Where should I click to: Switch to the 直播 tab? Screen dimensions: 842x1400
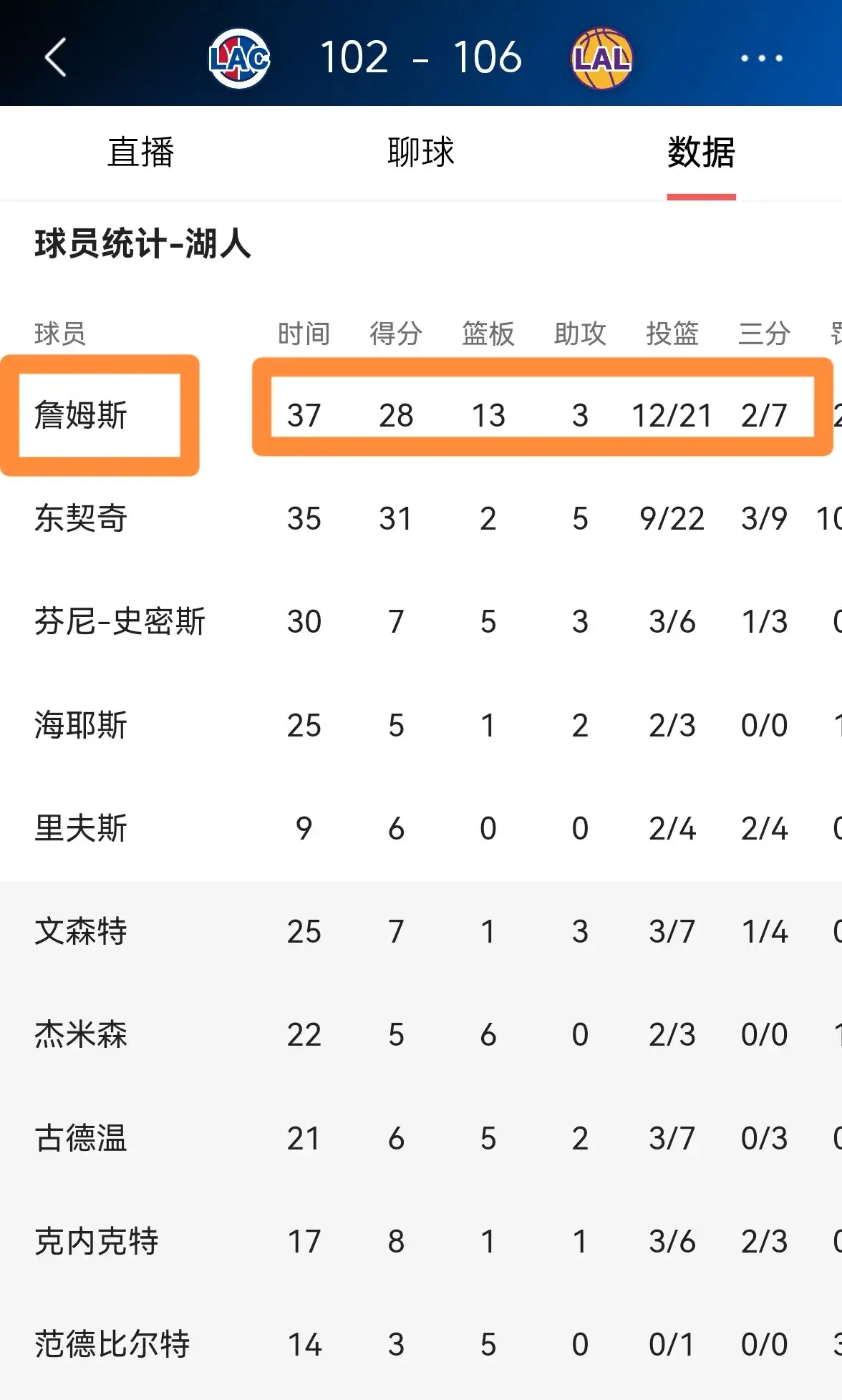(x=140, y=152)
